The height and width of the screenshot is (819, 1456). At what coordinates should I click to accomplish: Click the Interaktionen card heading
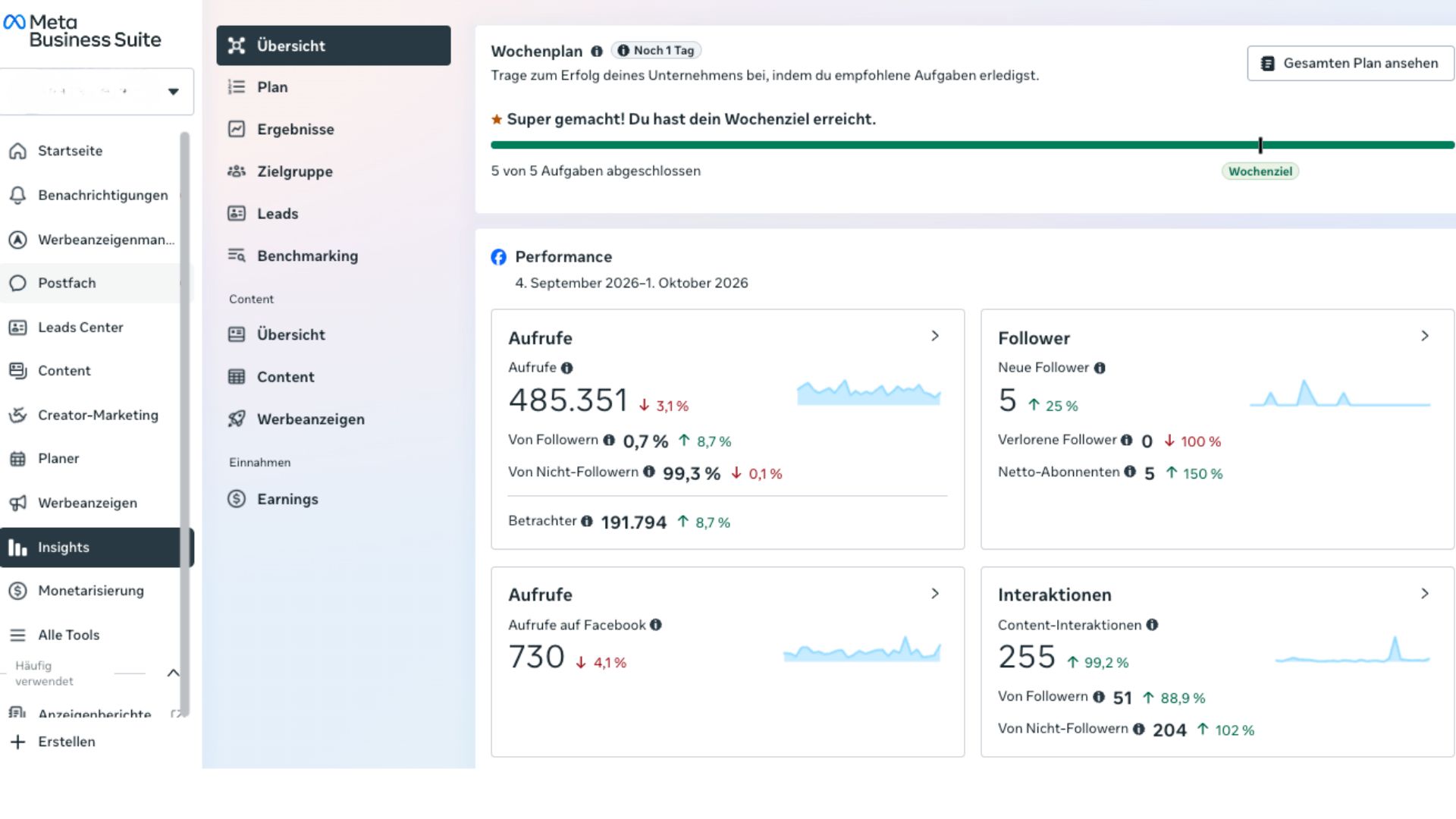tap(1055, 595)
